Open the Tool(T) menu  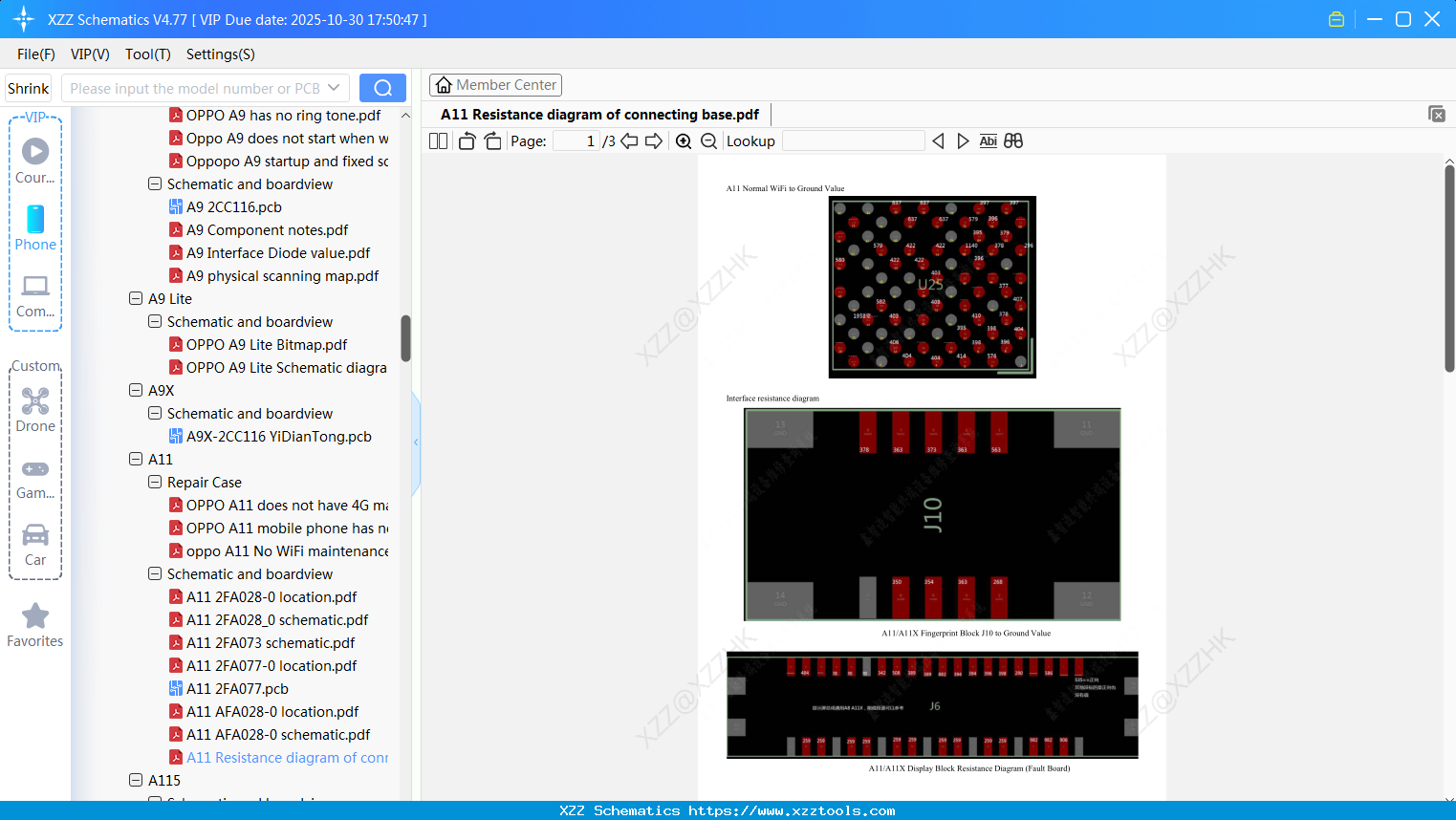148,54
